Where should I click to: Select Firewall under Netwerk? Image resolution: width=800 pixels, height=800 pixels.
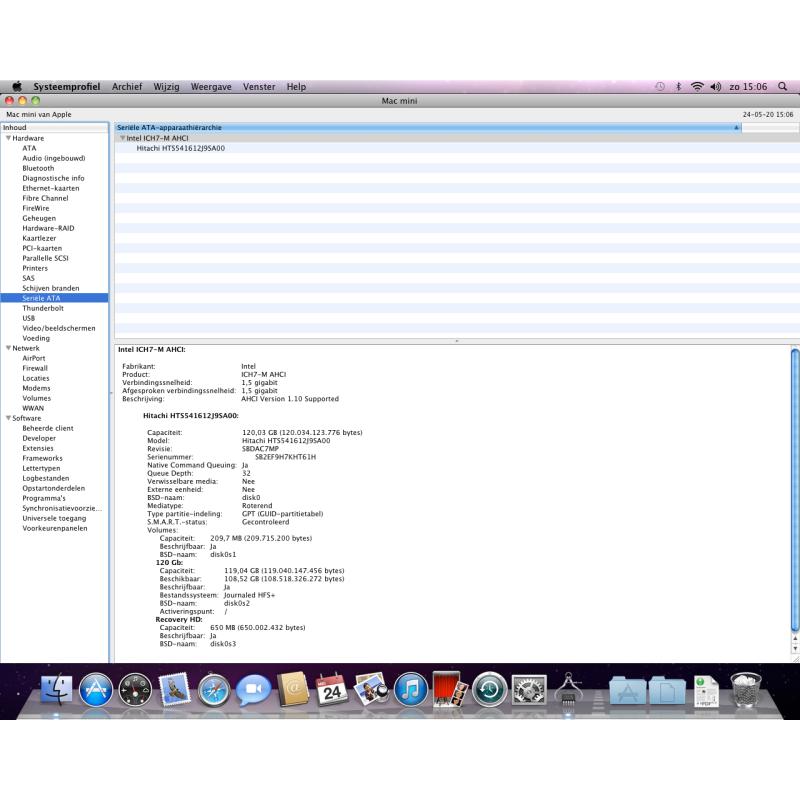point(35,368)
